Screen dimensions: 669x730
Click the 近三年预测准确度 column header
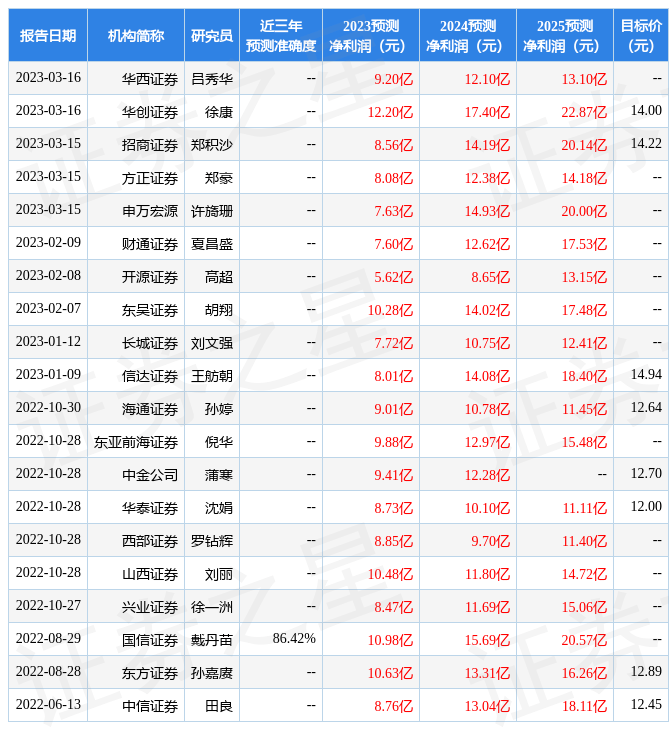pyautogui.click(x=281, y=36)
